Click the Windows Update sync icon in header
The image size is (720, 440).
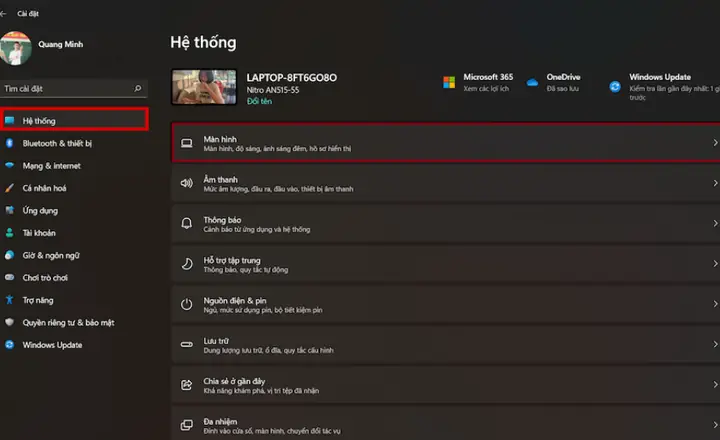pyautogui.click(x=615, y=86)
